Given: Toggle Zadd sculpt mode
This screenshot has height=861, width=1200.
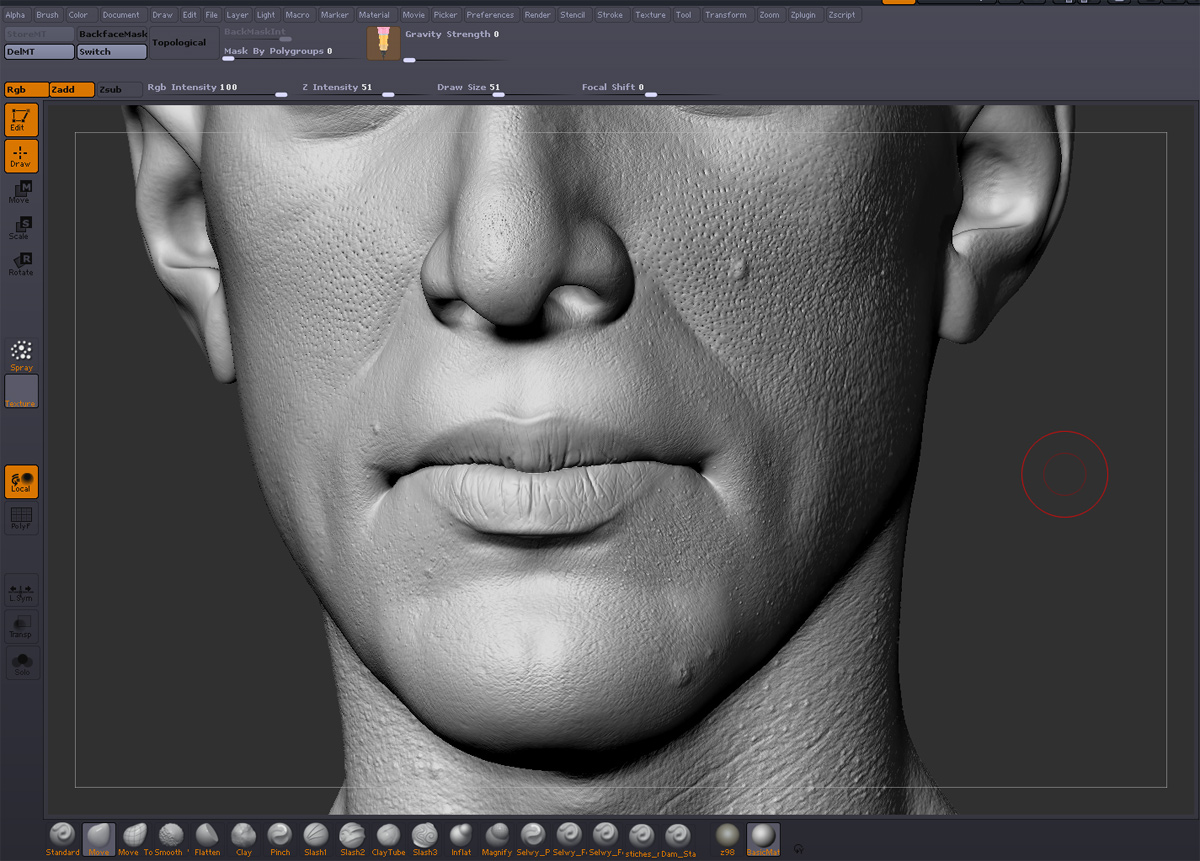Looking at the screenshot, I should 72,90.
